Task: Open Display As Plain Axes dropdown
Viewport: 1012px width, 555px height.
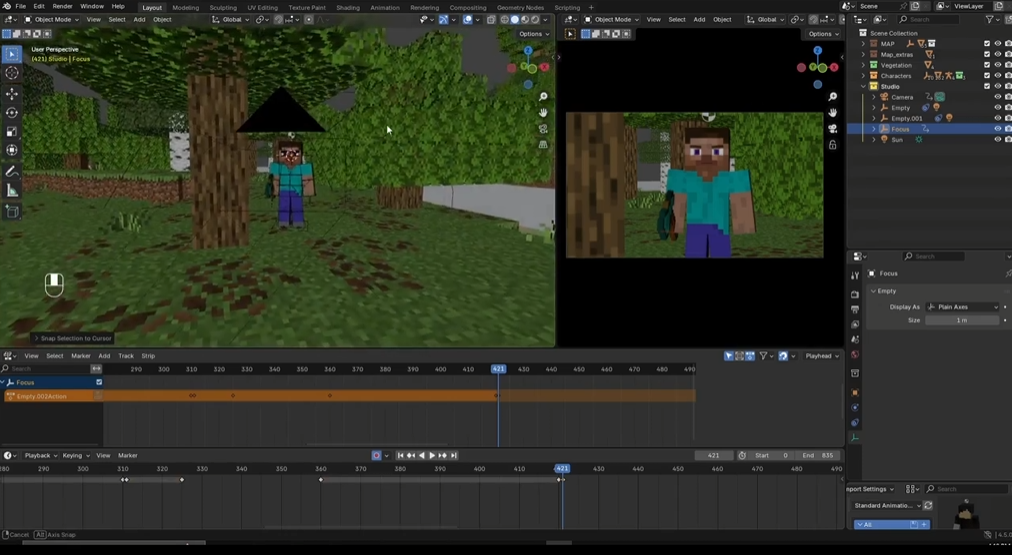Action: tap(962, 307)
